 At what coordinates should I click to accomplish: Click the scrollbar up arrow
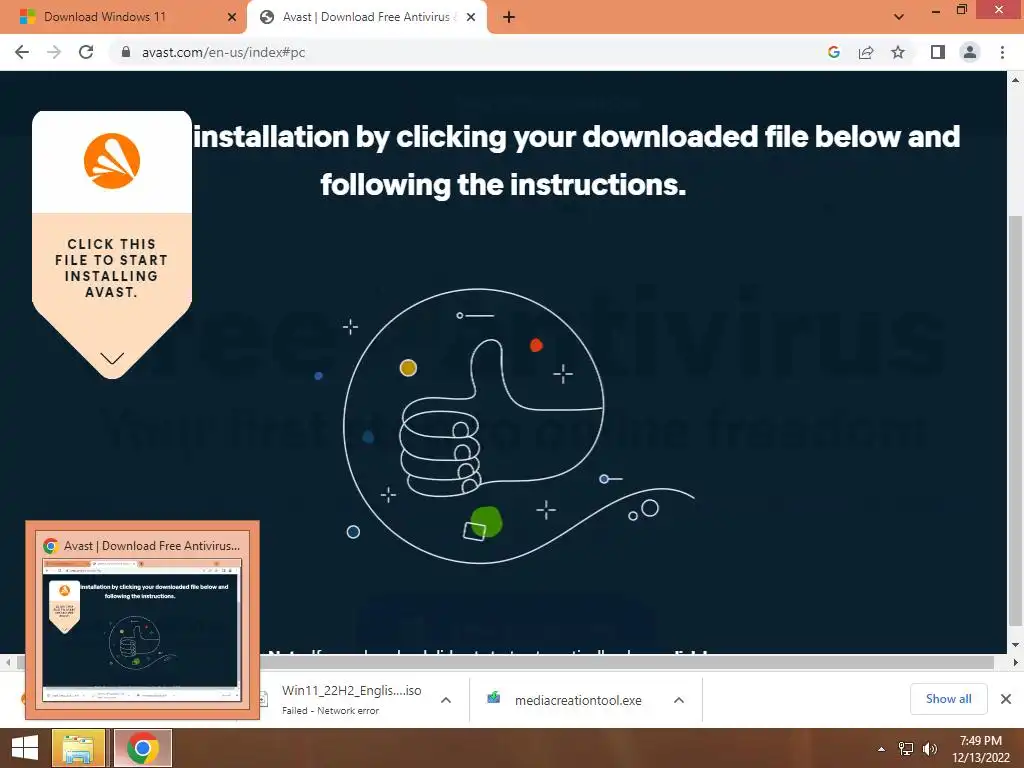point(1015,80)
